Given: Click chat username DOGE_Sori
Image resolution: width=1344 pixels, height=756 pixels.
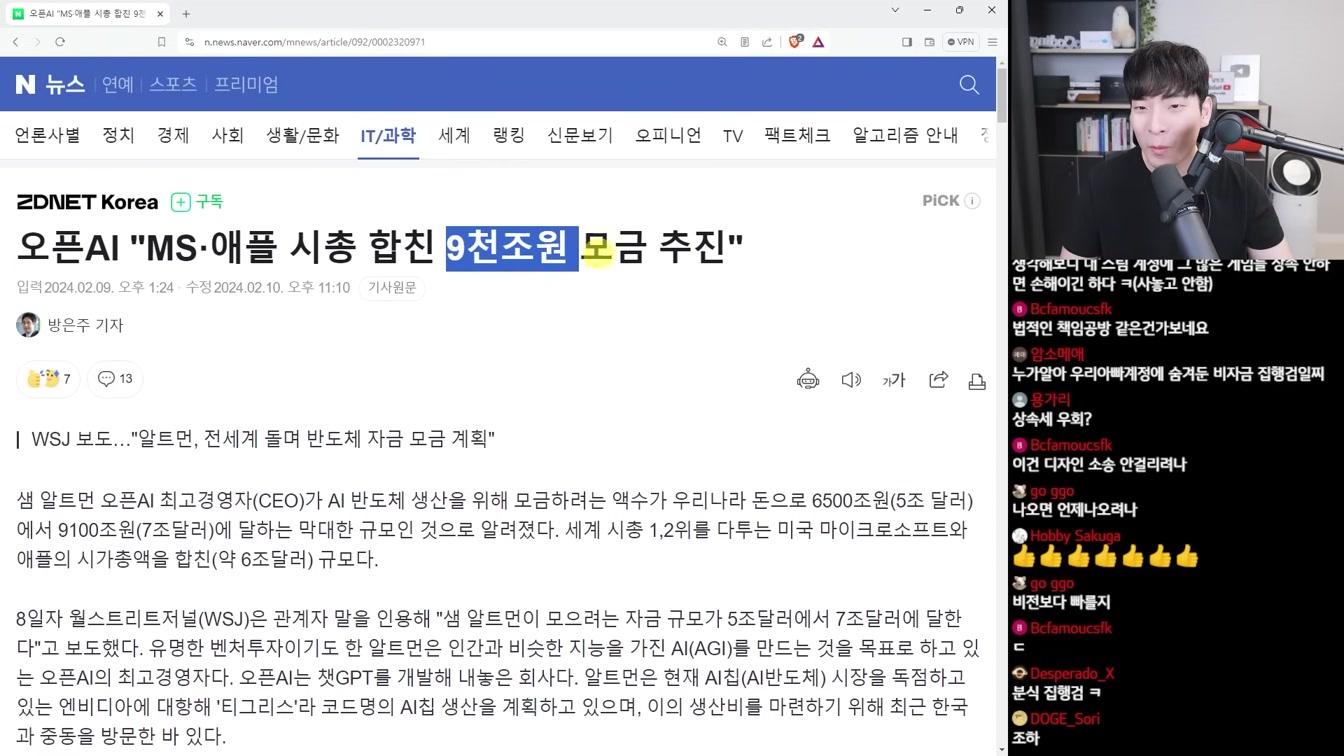Looking at the screenshot, I should [1065, 719].
